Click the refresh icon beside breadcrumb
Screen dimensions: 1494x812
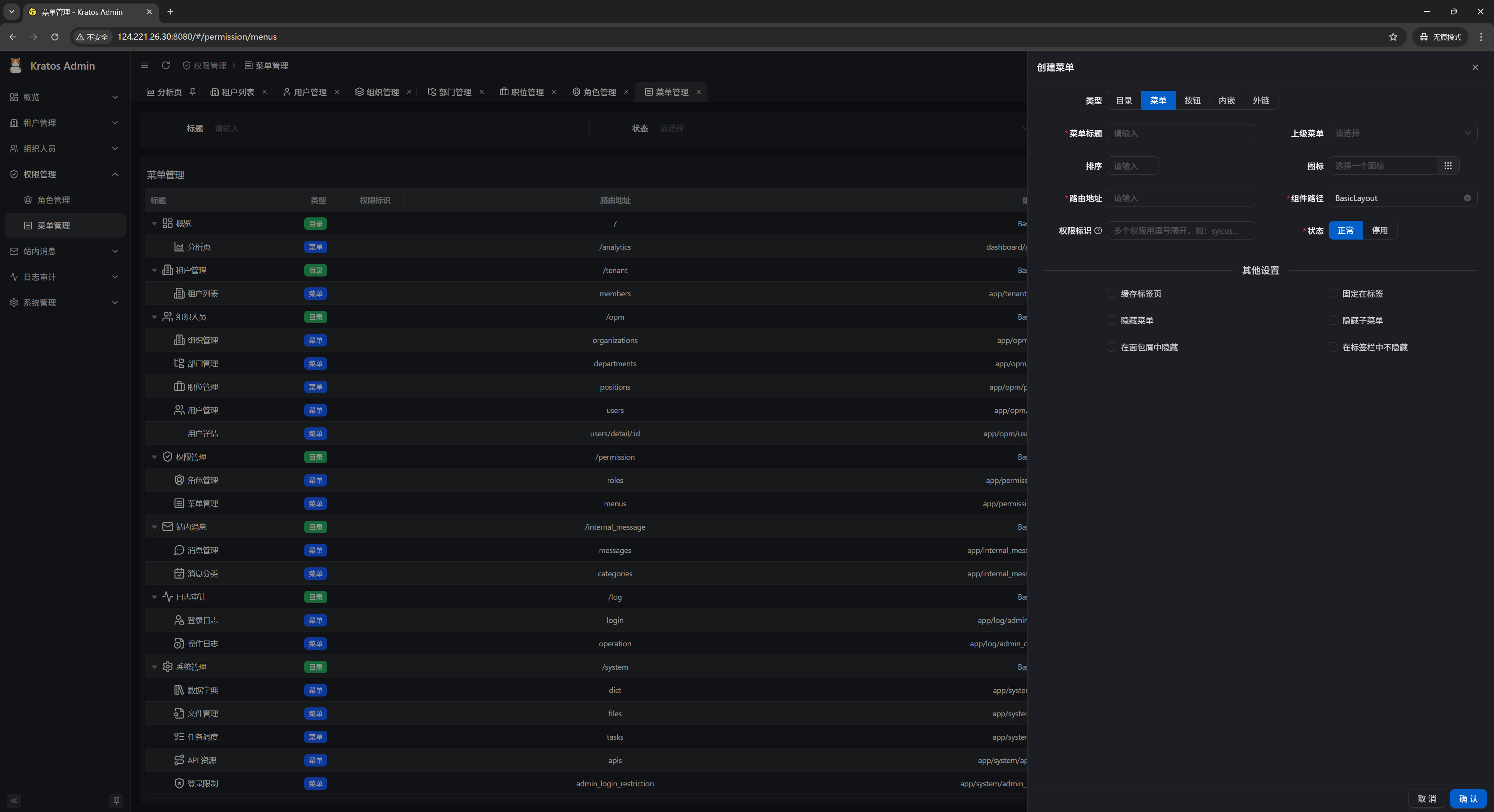pos(166,65)
